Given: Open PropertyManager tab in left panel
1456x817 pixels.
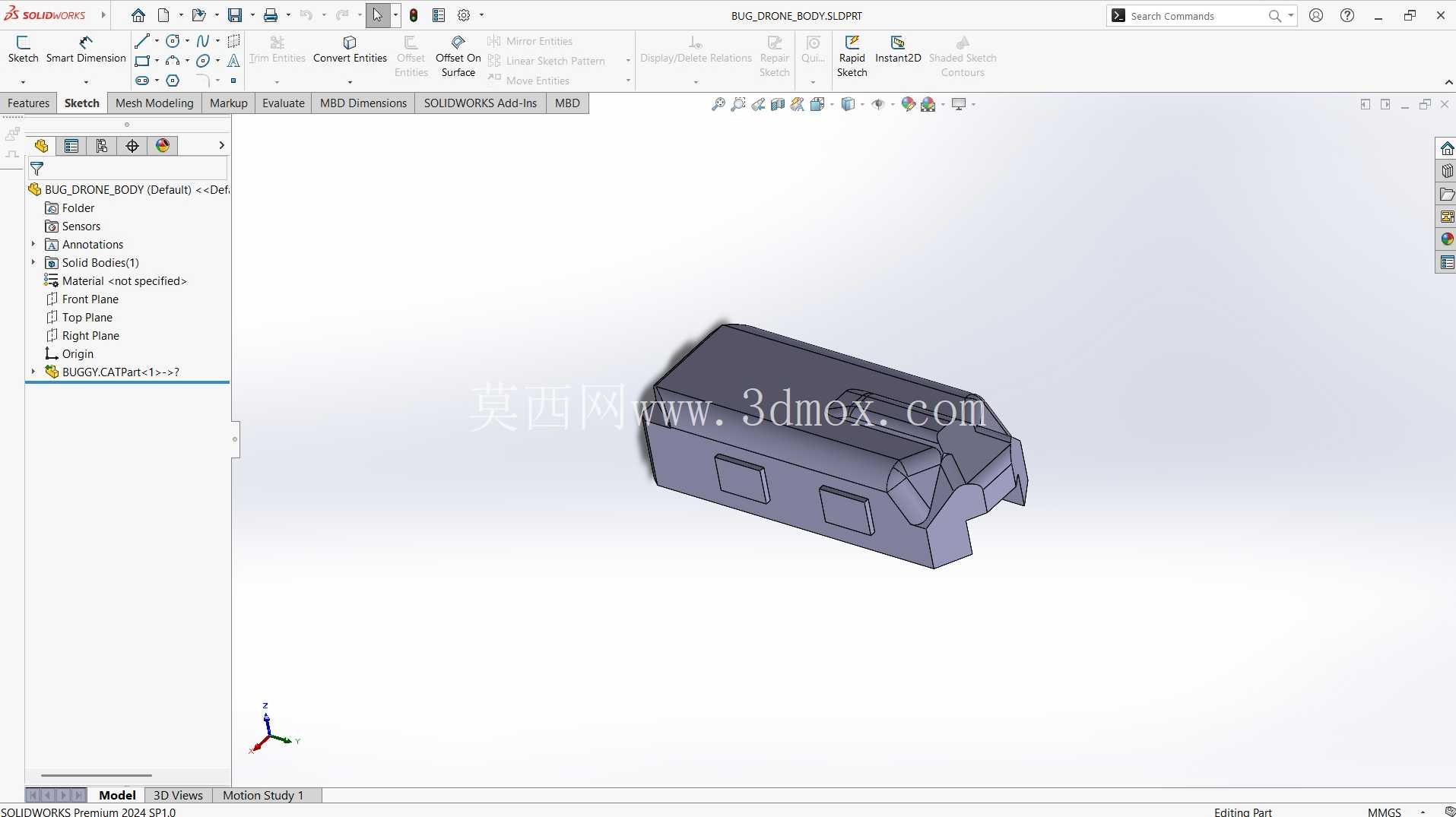Looking at the screenshot, I should pyautogui.click(x=71, y=146).
